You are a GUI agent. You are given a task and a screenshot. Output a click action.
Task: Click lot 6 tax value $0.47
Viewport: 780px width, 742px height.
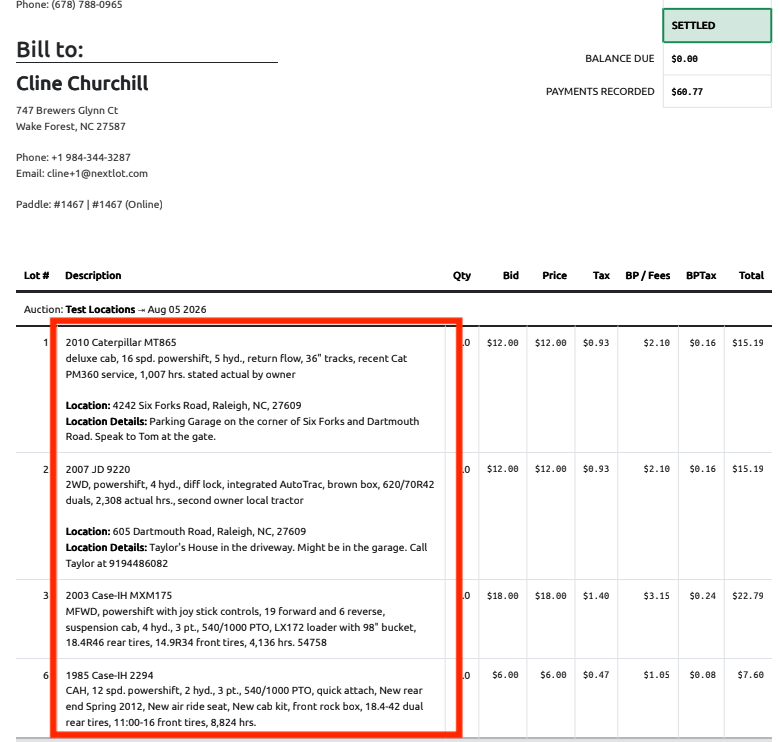[x=596, y=675]
